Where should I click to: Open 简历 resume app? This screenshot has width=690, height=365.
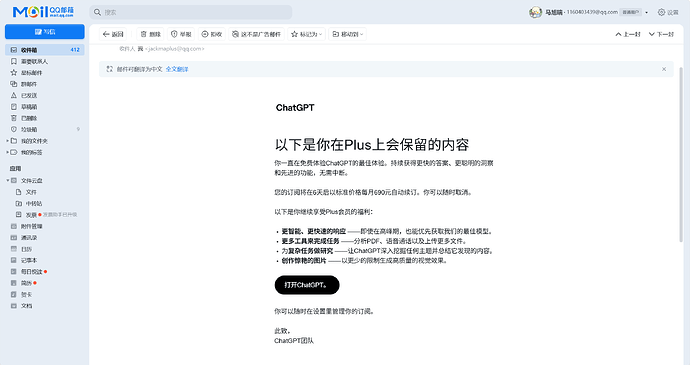pos(26,283)
